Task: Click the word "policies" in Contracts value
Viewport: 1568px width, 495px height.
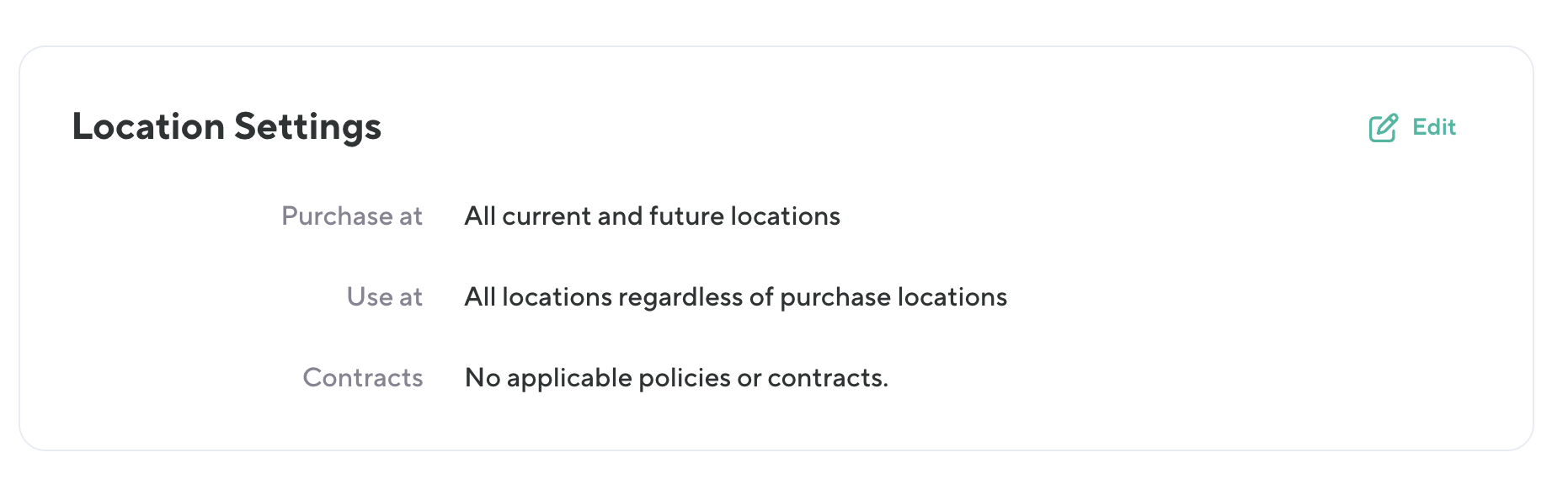Action: [x=684, y=378]
